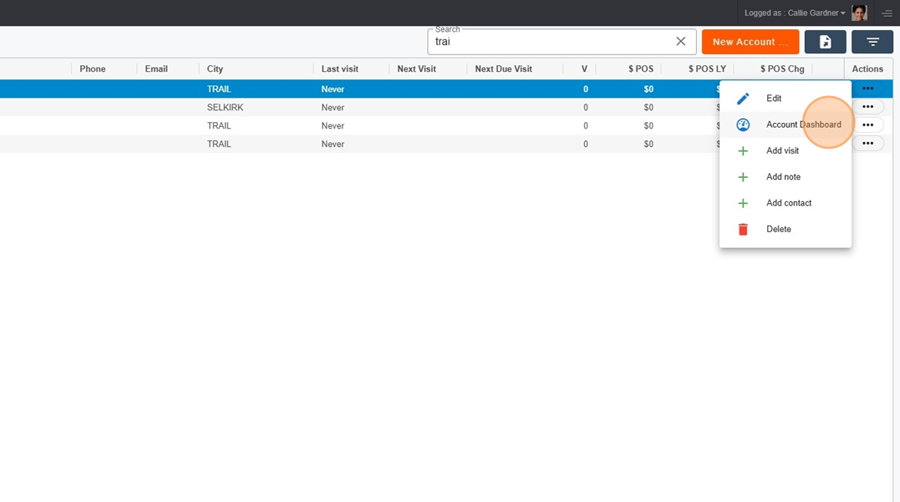Open actions ellipsis for highlighted TRAIL row

(x=868, y=88)
